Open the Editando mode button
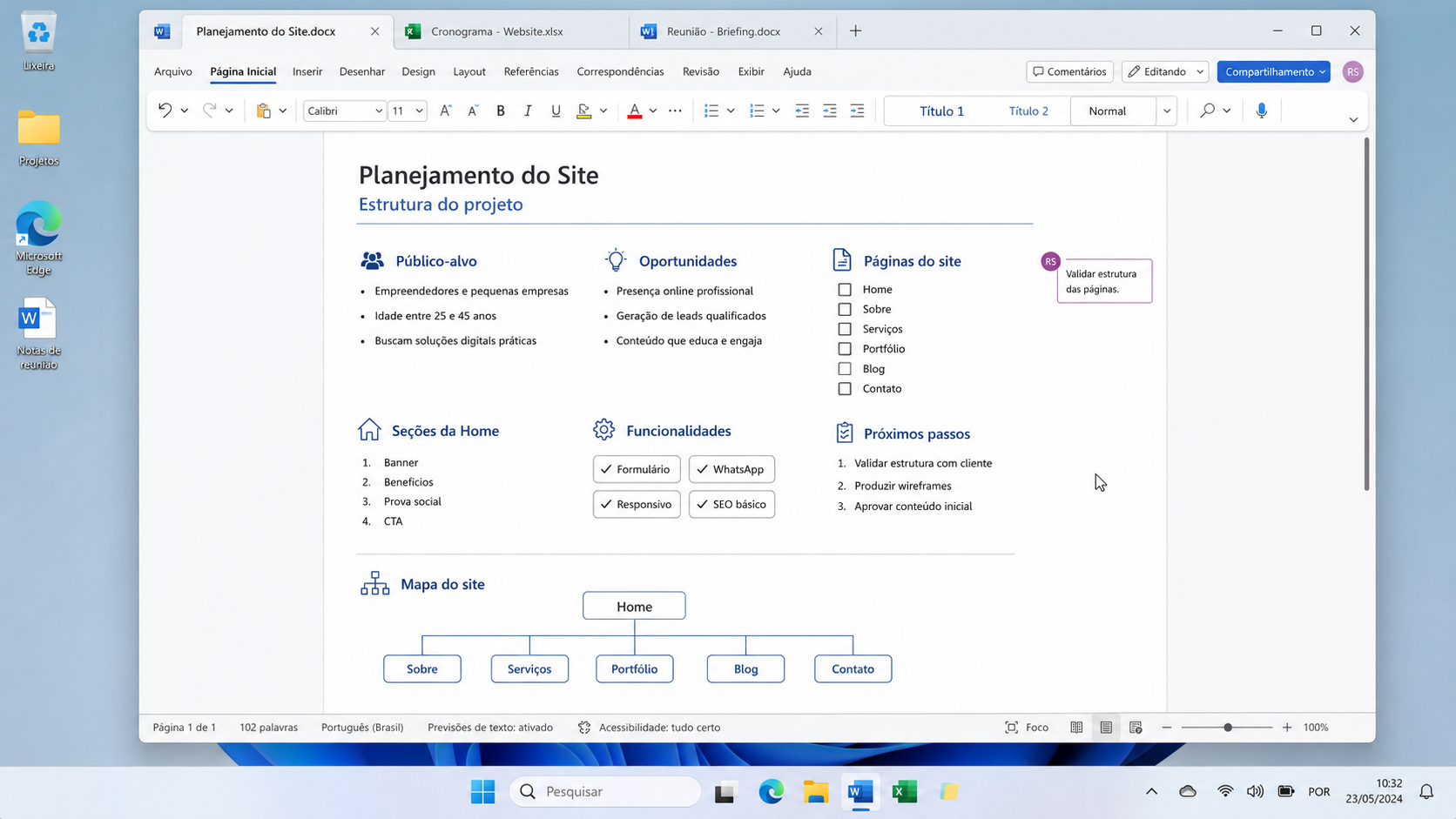The height and width of the screenshot is (819, 1456). pos(1165,72)
